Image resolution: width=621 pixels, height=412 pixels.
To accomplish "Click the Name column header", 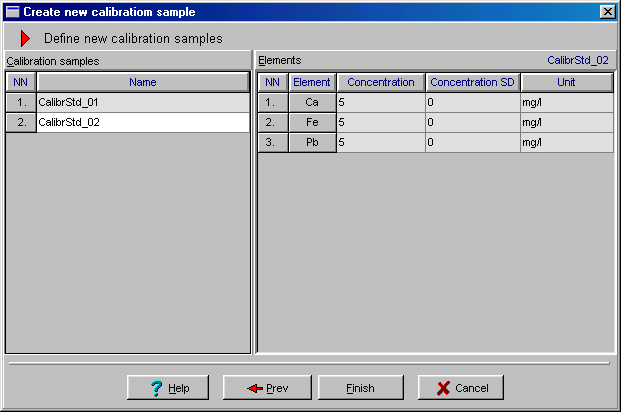I will 143,82.
